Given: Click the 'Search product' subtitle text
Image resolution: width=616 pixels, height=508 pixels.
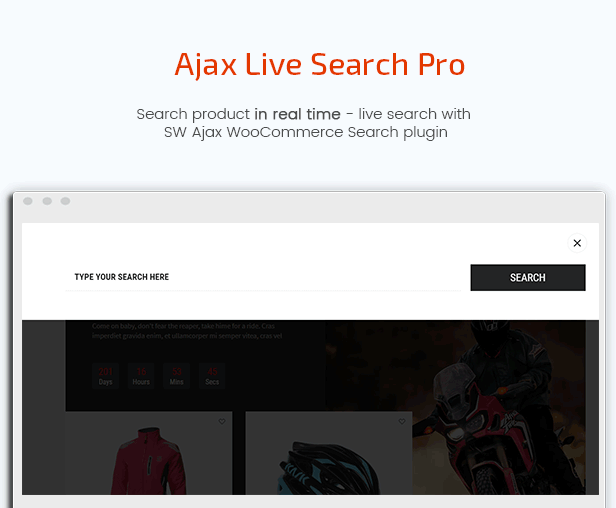Looking at the screenshot, I should 193,114.
